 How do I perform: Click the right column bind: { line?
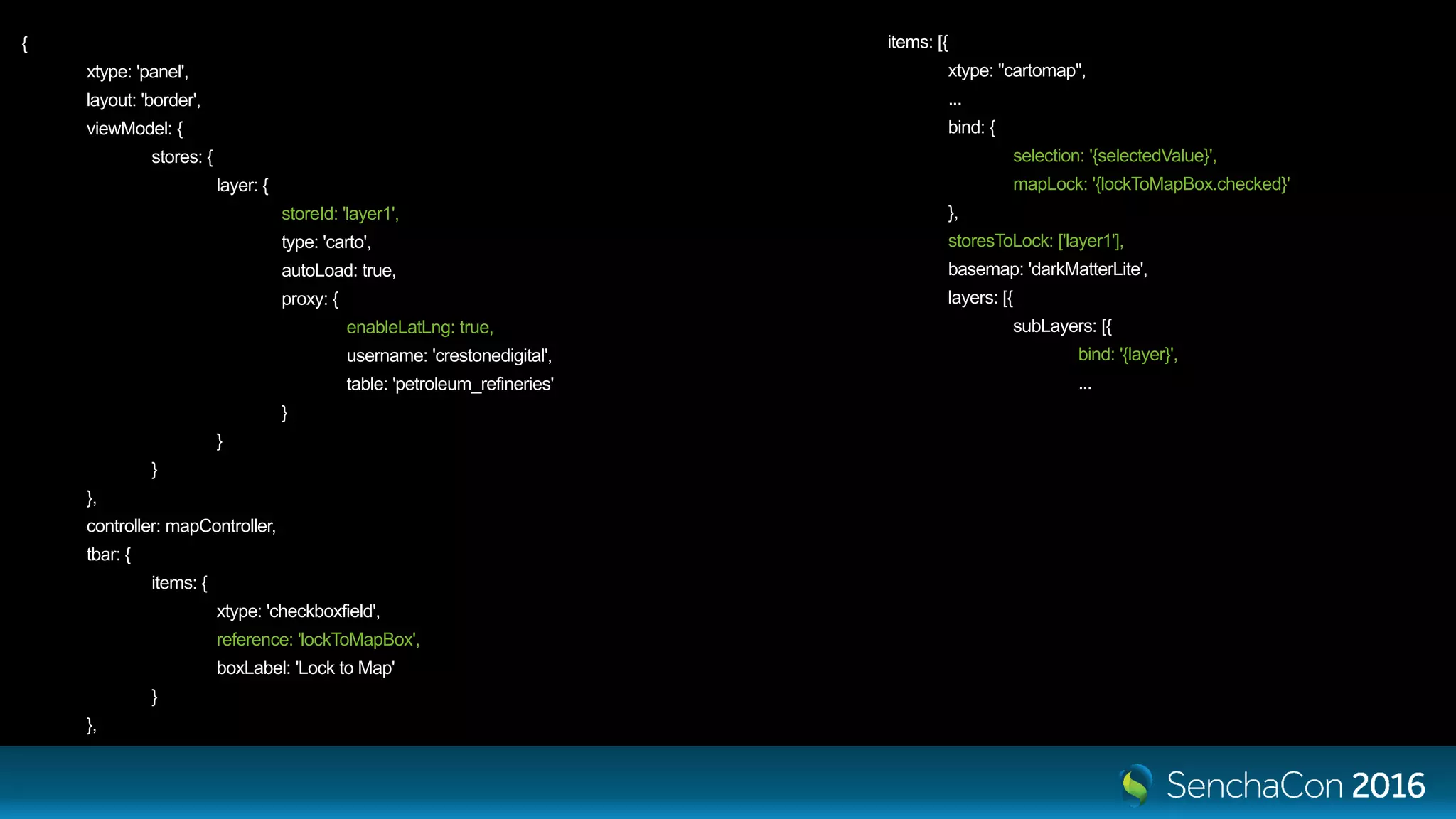(x=971, y=128)
